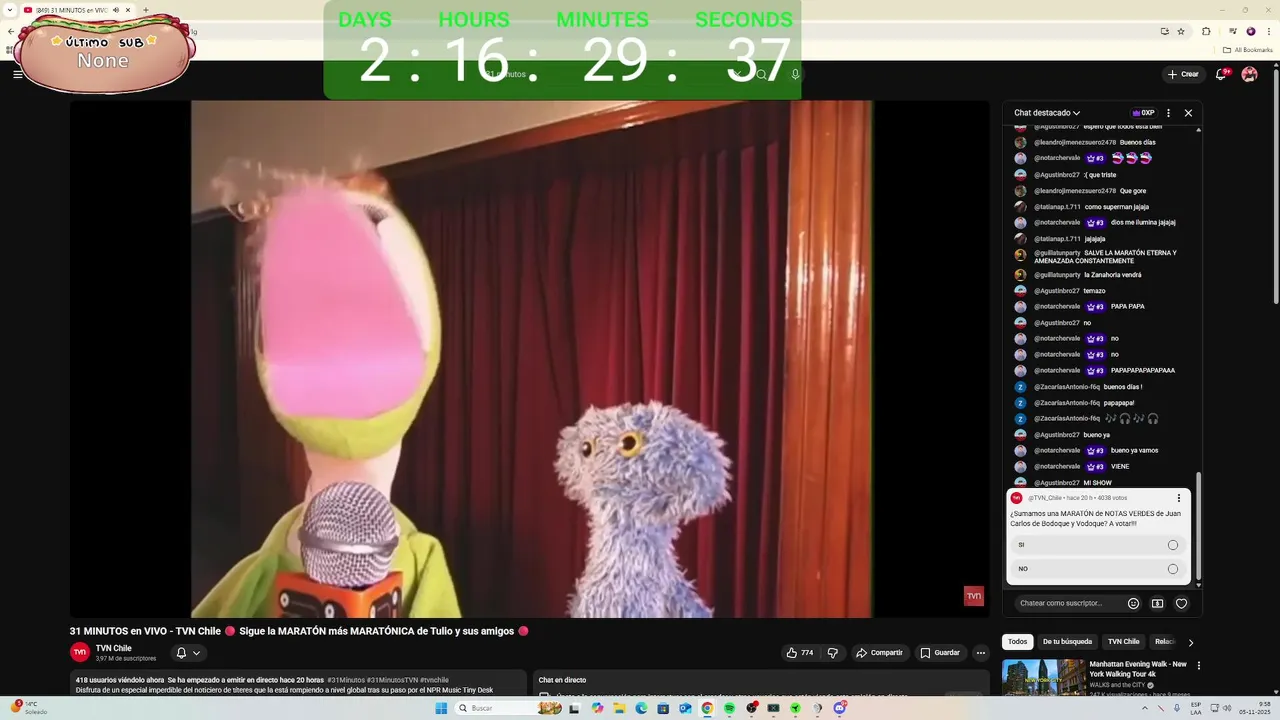Toggle the channel notification bell

click(x=181, y=653)
